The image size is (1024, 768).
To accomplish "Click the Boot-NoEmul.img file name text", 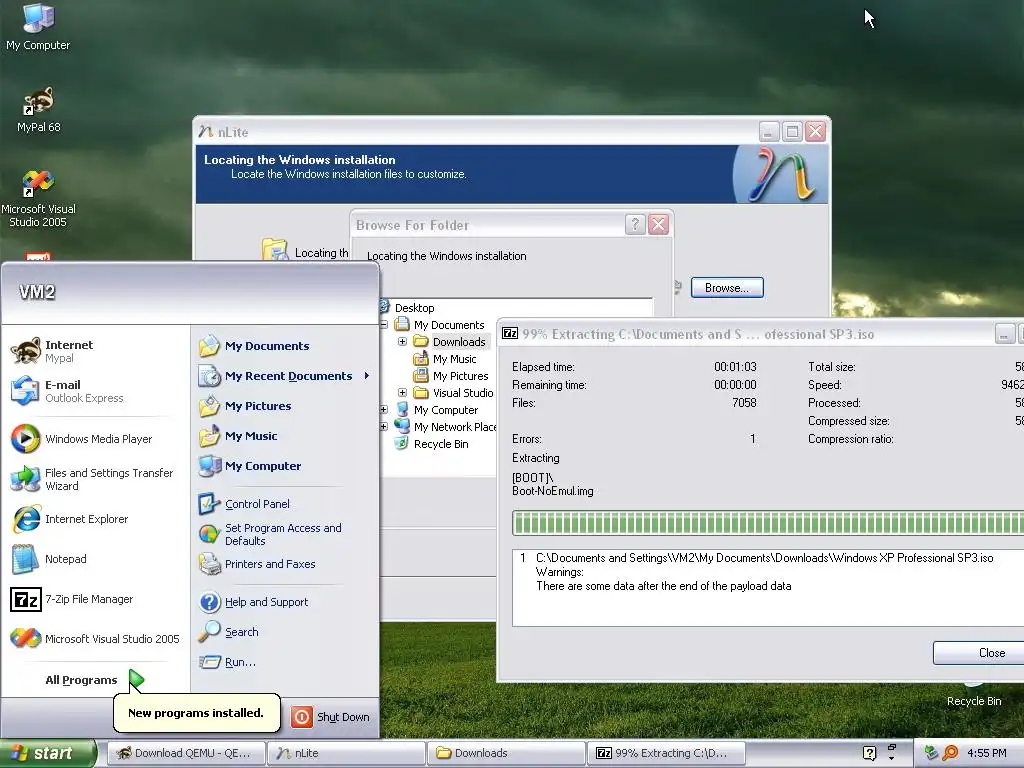I will [552, 491].
